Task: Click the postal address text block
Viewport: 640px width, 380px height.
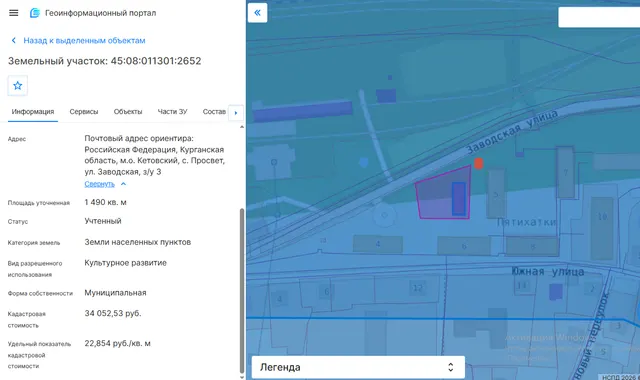Action: [x=155, y=155]
